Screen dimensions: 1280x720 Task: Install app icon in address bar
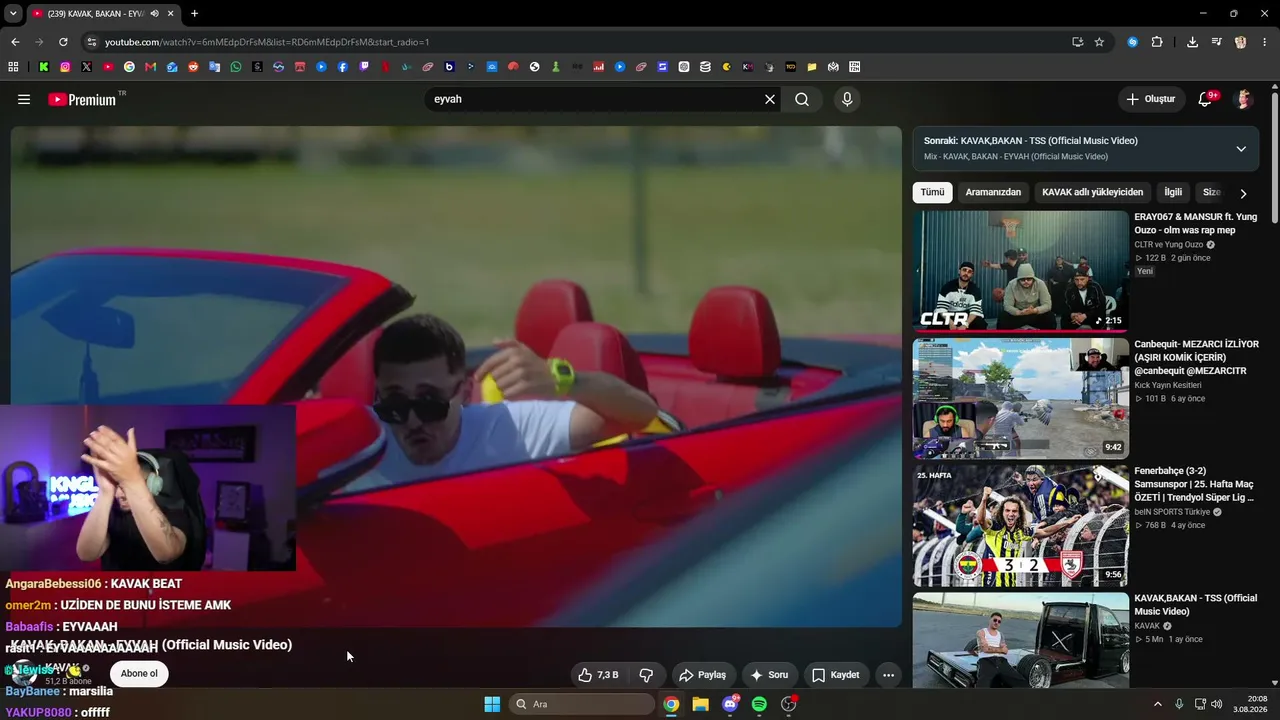click(1077, 42)
